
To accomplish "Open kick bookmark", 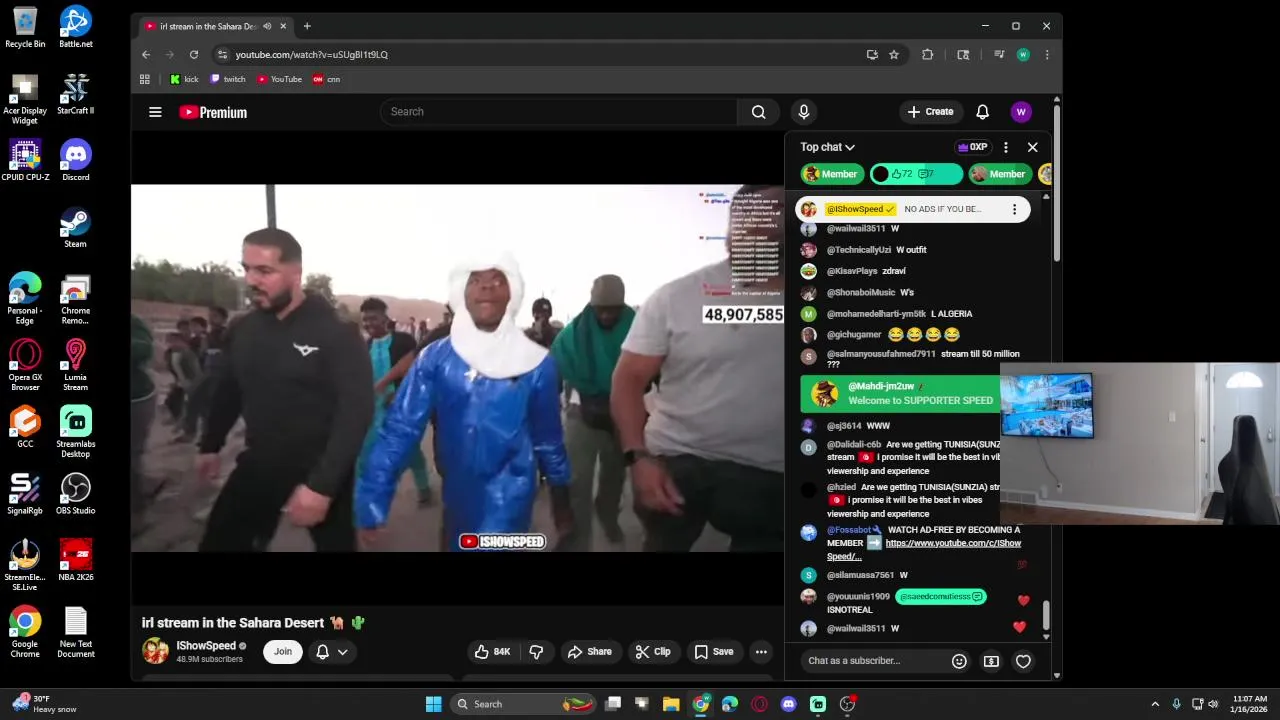I will tap(184, 79).
